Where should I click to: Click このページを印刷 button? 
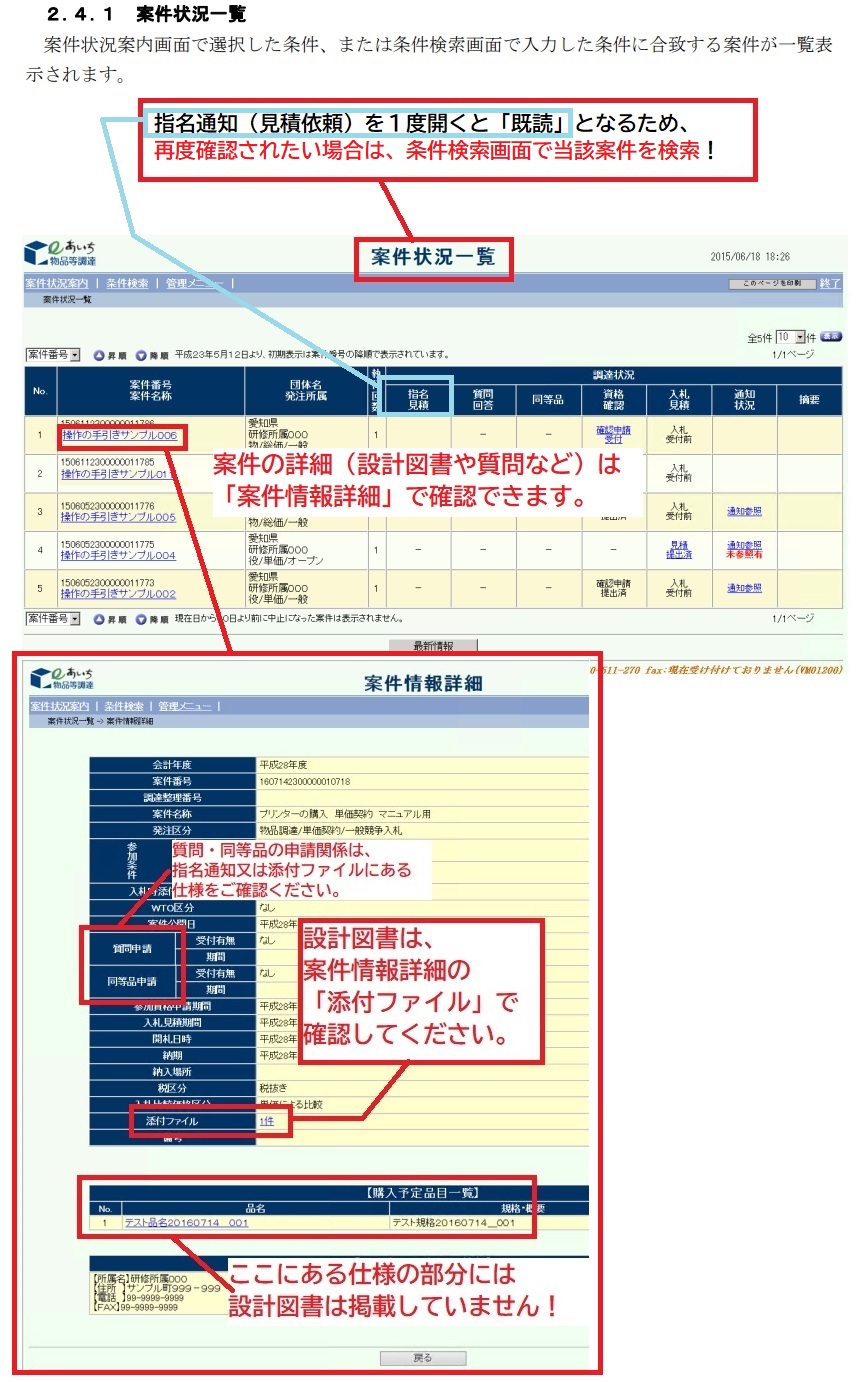(x=772, y=284)
